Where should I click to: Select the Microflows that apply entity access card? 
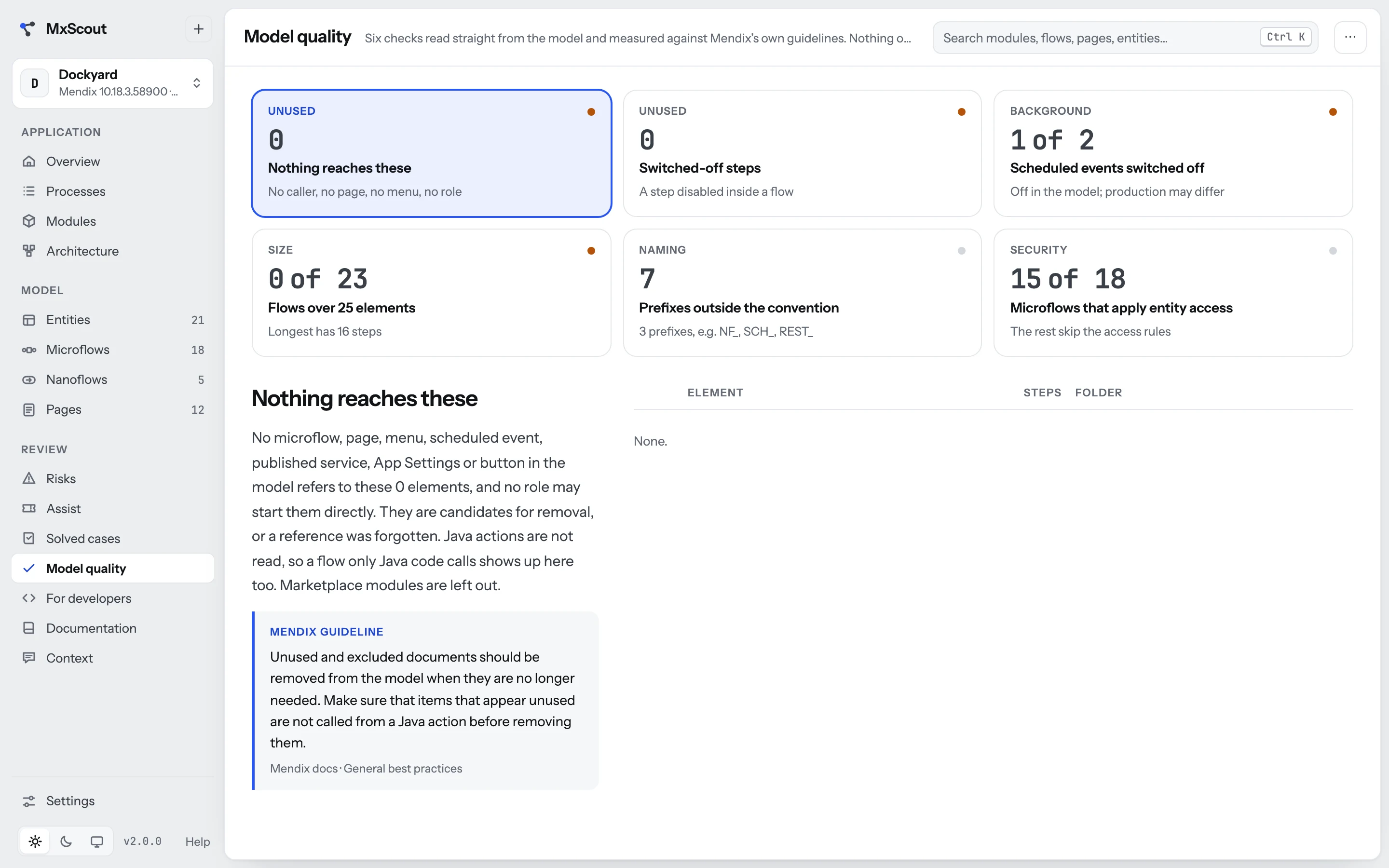(x=1173, y=293)
